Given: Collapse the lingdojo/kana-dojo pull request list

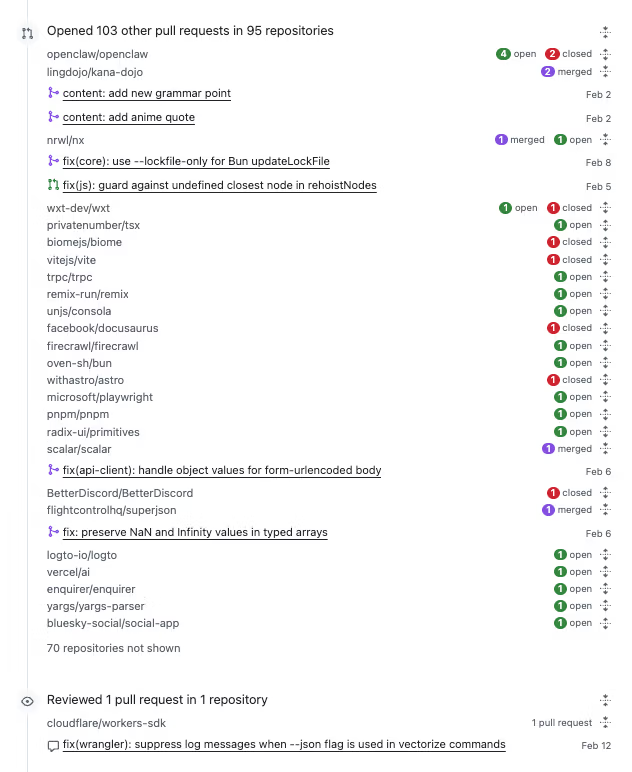Looking at the screenshot, I should (x=605, y=72).
